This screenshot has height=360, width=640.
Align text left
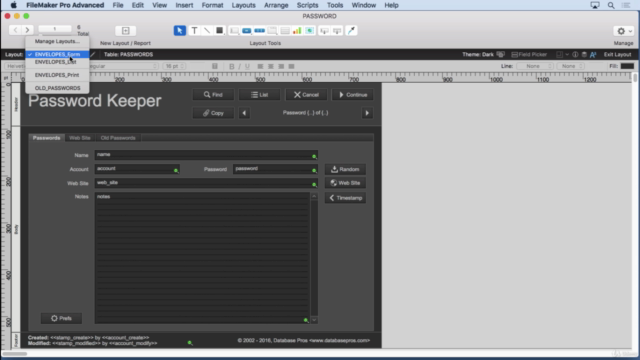260,66
